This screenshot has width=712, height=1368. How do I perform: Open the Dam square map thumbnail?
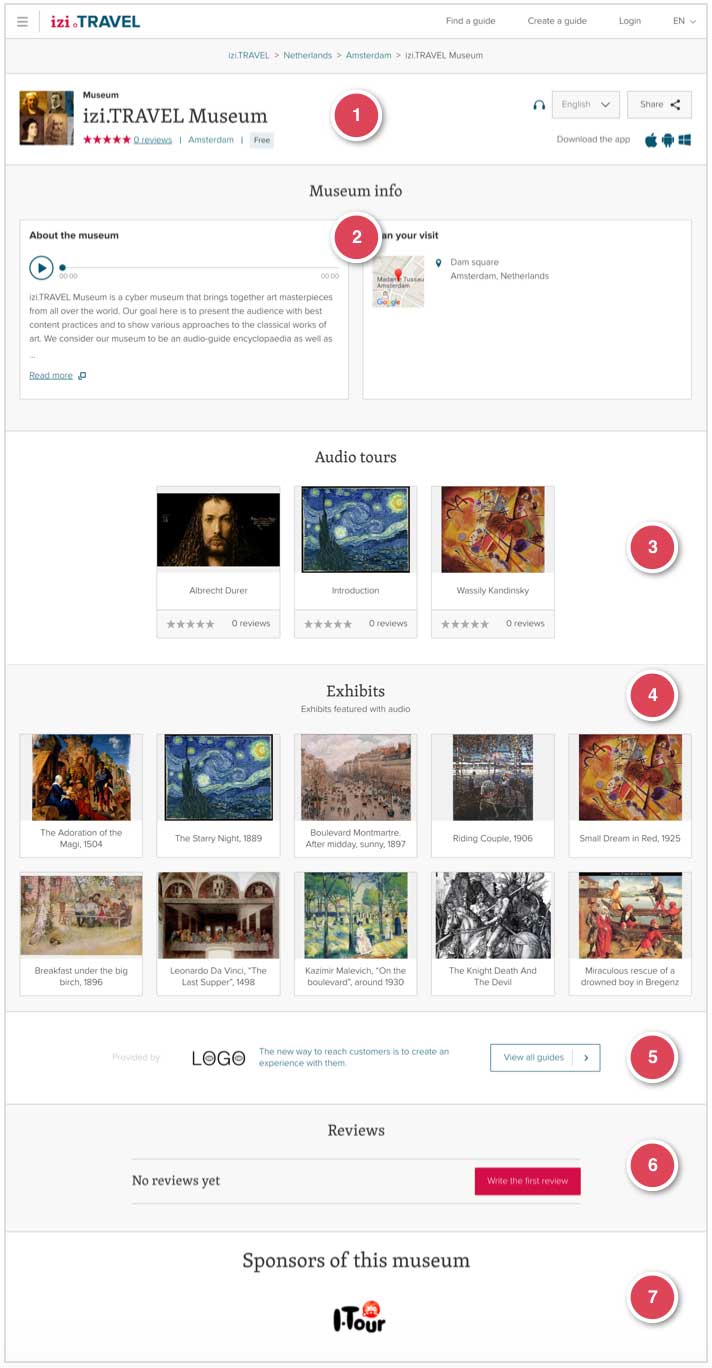pos(398,281)
